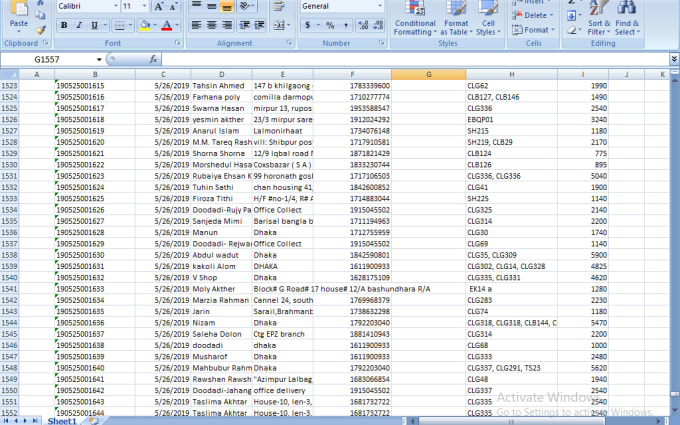Toggle Center text alignment
The width and height of the screenshot is (680, 425).
pos(212,25)
